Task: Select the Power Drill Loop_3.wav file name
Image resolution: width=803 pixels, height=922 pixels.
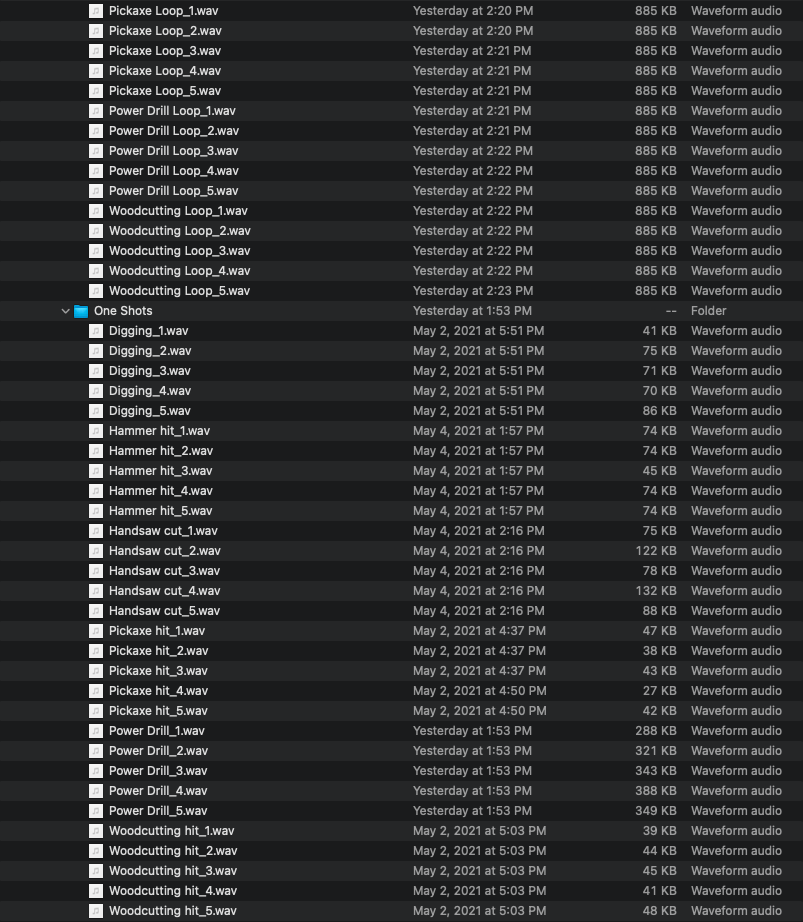Action: pyautogui.click(x=173, y=151)
